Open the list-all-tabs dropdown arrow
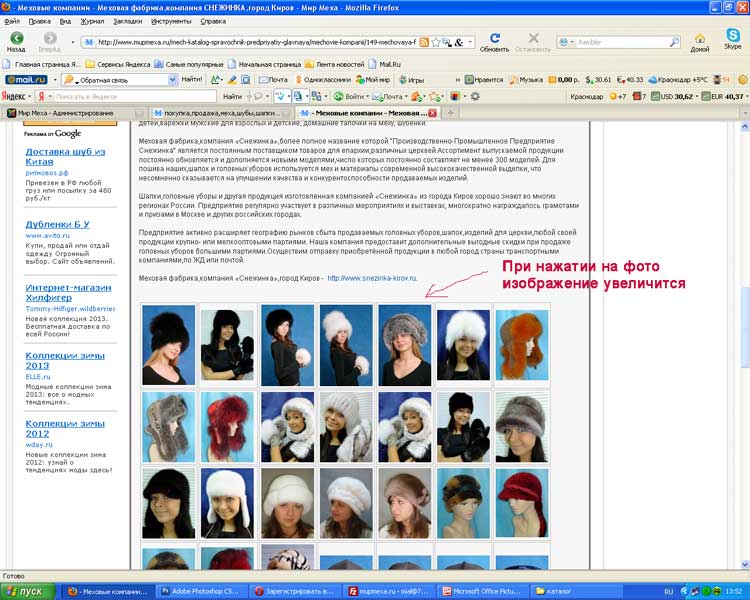Image resolution: width=750 pixels, height=600 pixels. point(745,113)
